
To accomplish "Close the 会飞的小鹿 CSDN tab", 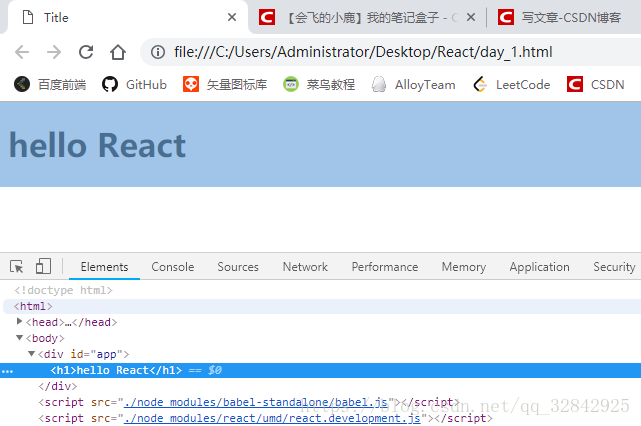I will pos(471,17).
